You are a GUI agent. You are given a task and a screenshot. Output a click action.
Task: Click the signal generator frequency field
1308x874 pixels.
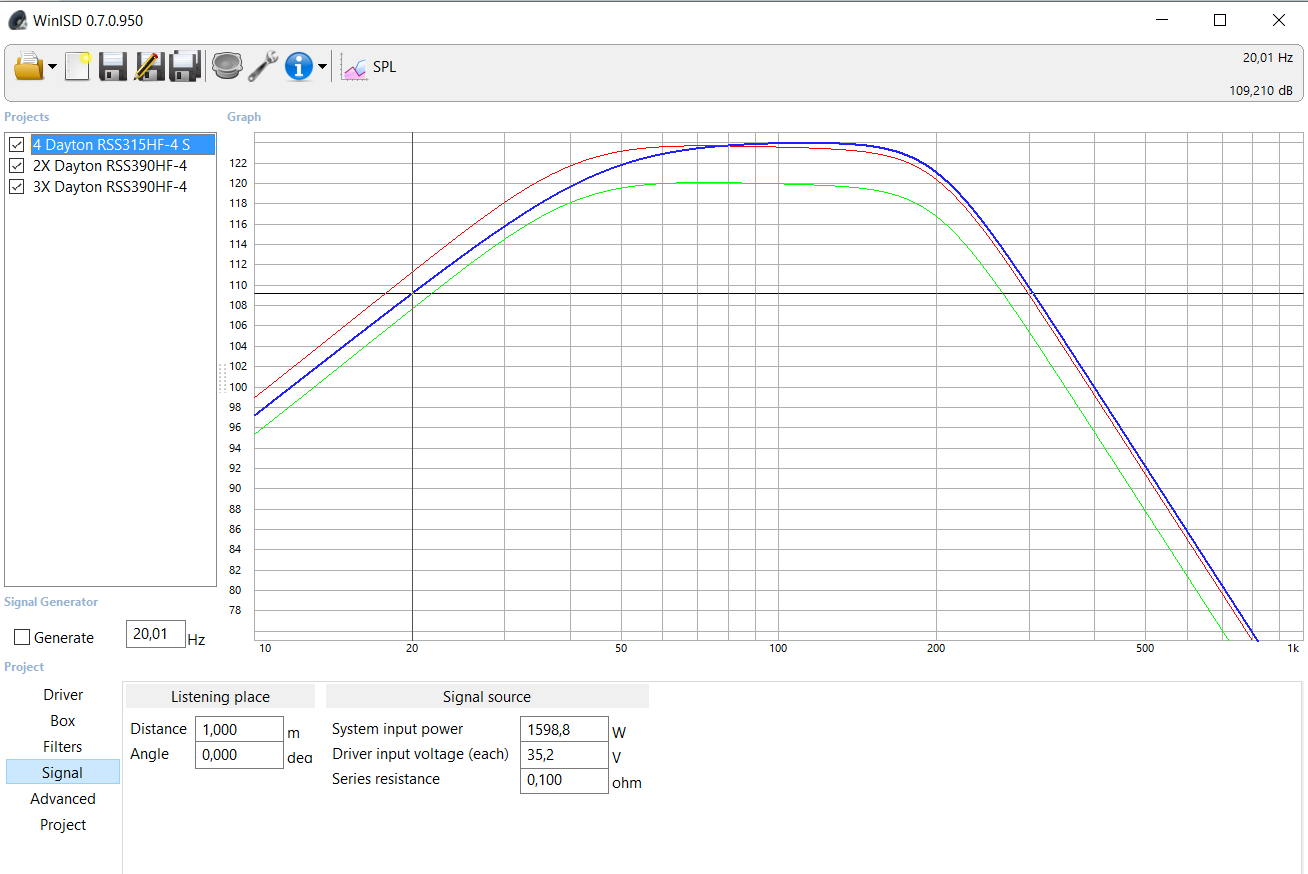tap(155, 634)
